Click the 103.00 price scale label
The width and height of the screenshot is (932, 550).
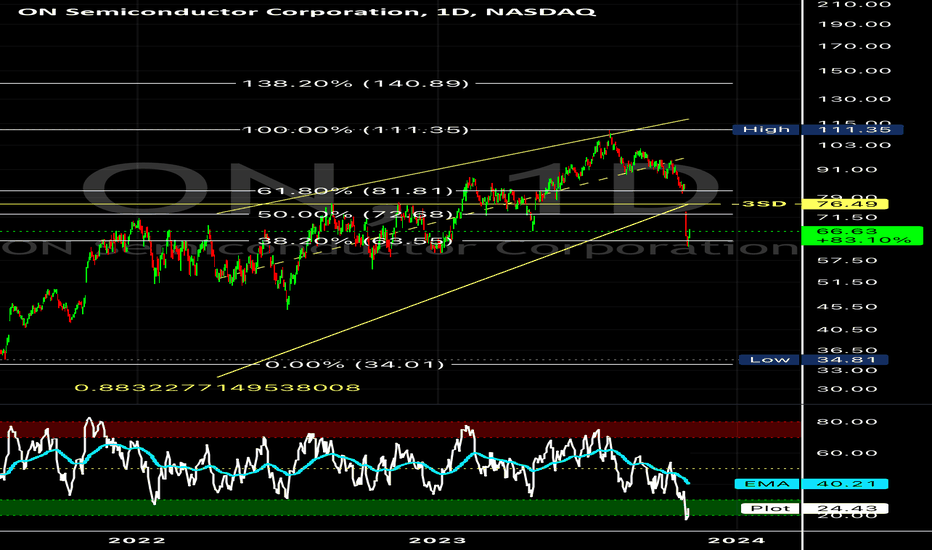click(x=854, y=145)
